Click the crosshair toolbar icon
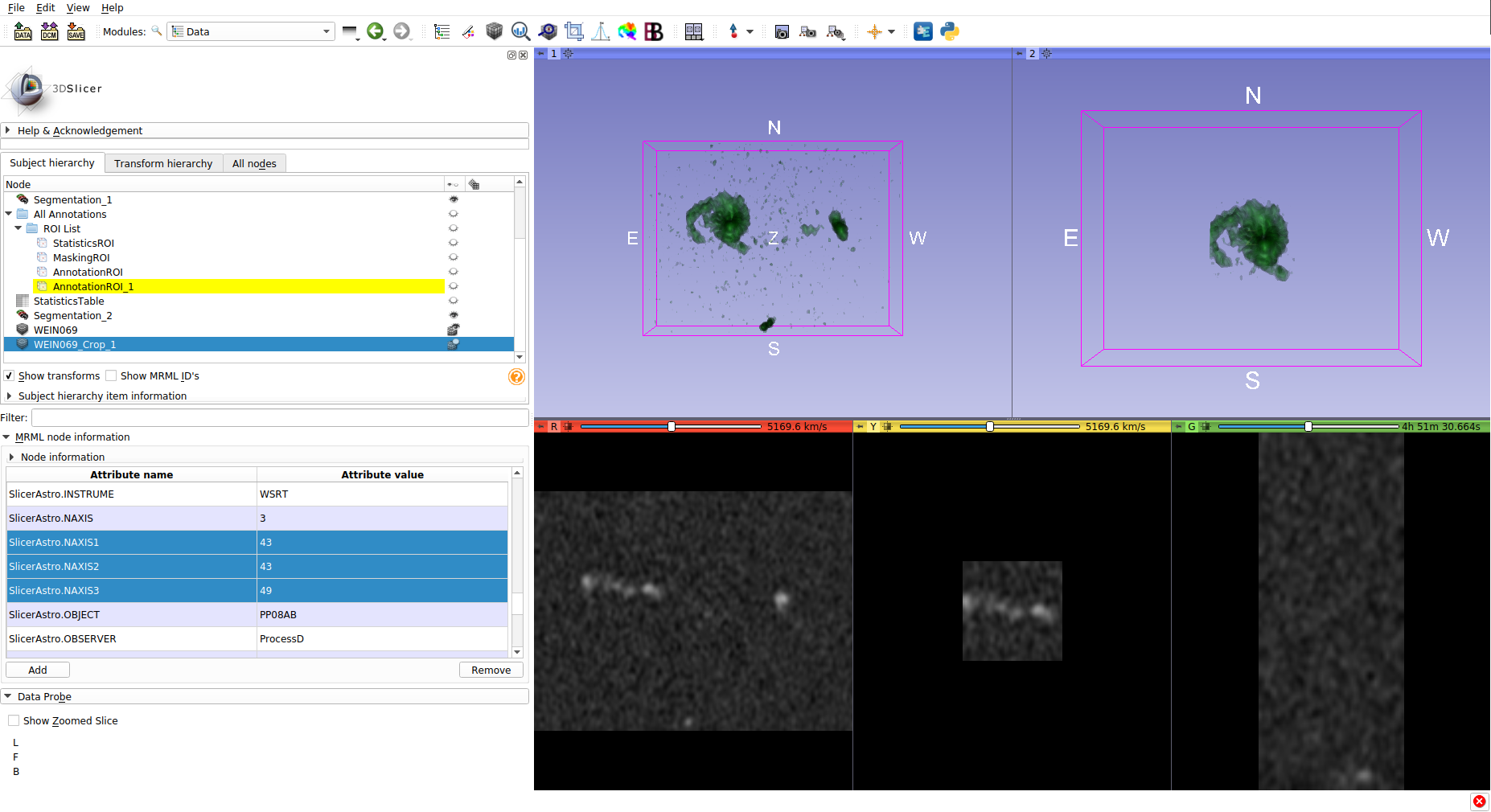 tap(875, 31)
